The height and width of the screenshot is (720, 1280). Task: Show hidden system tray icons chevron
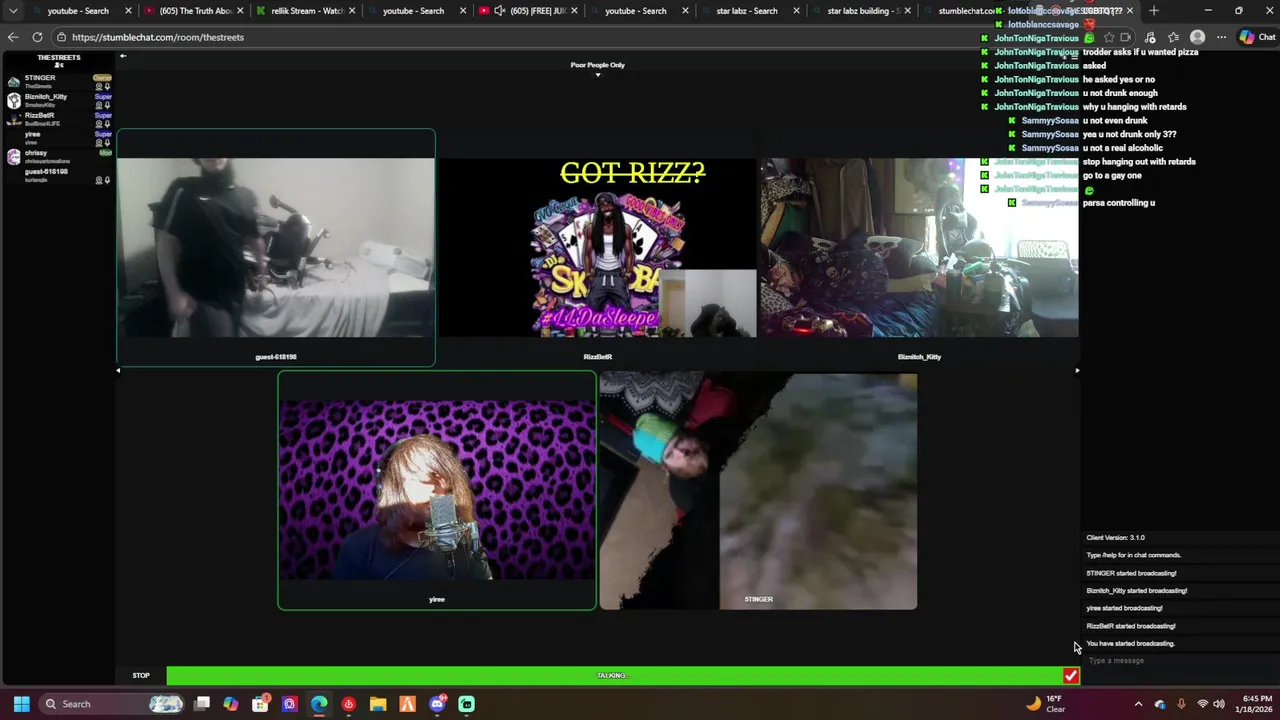[x=1138, y=704]
